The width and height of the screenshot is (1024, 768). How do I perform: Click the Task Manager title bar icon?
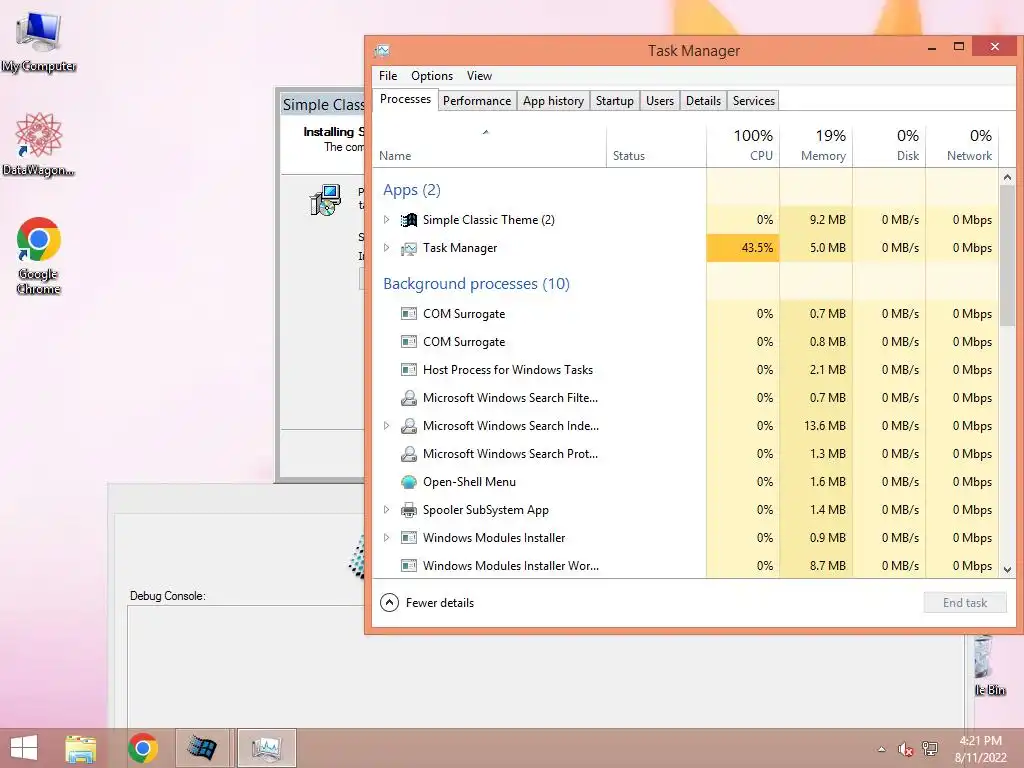(382, 50)
